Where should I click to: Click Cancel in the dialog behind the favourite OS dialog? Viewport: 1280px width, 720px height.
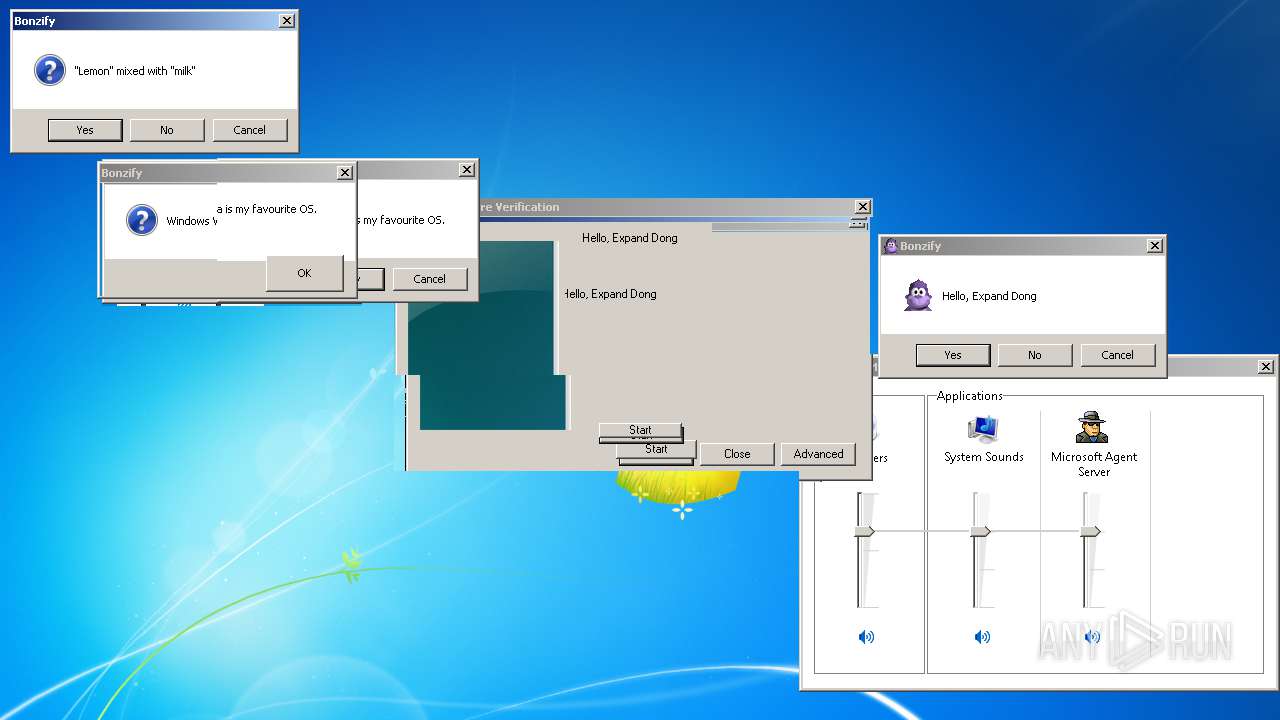pos(430,279)
